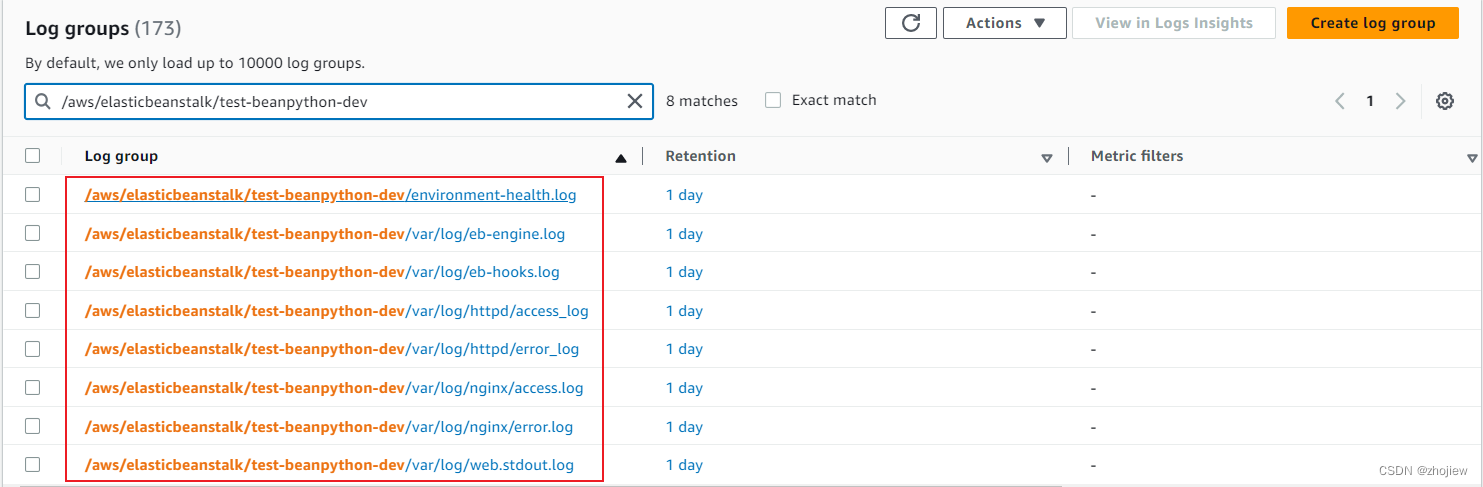Go to next page arrow
1483x487 pixels.
pyautogui.click(x=1400, y=101)
